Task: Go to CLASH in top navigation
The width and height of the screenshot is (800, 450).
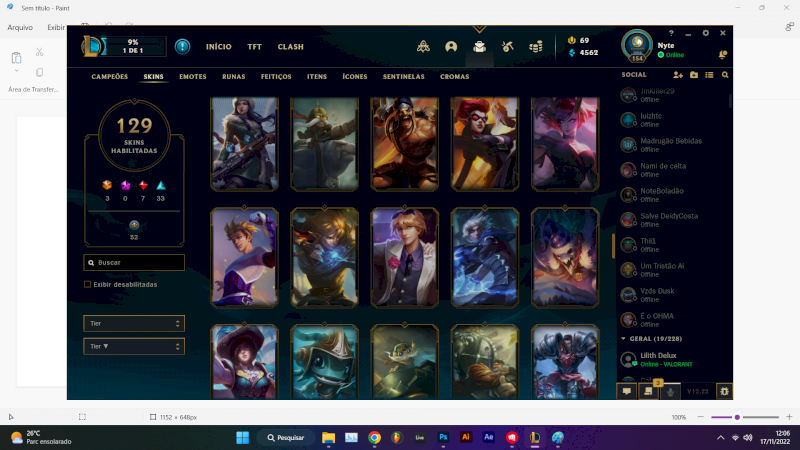Action: 290,46
